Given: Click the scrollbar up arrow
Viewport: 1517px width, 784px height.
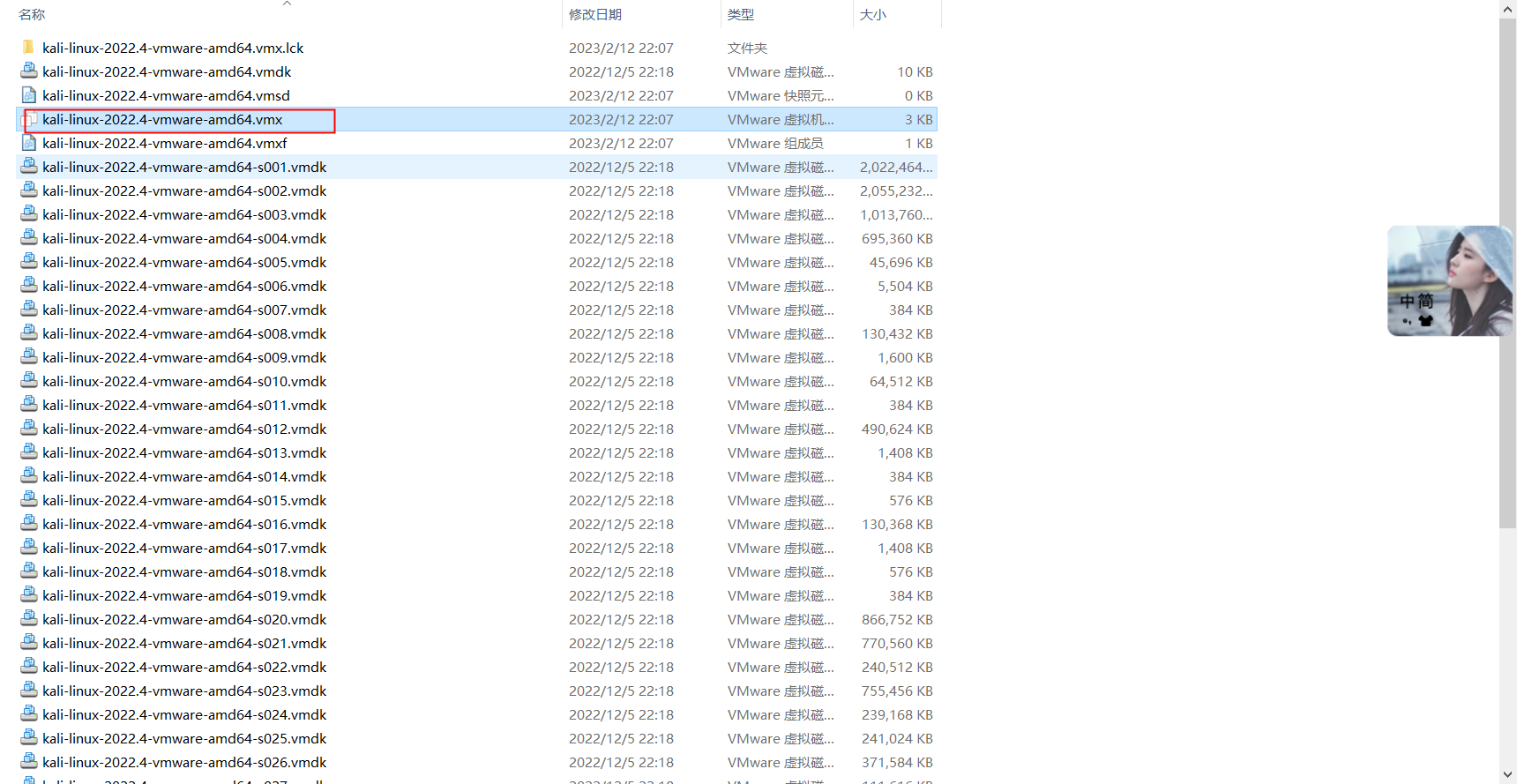Looking at the screenshot, I should pyautogui.click(x=1507, y=9).
